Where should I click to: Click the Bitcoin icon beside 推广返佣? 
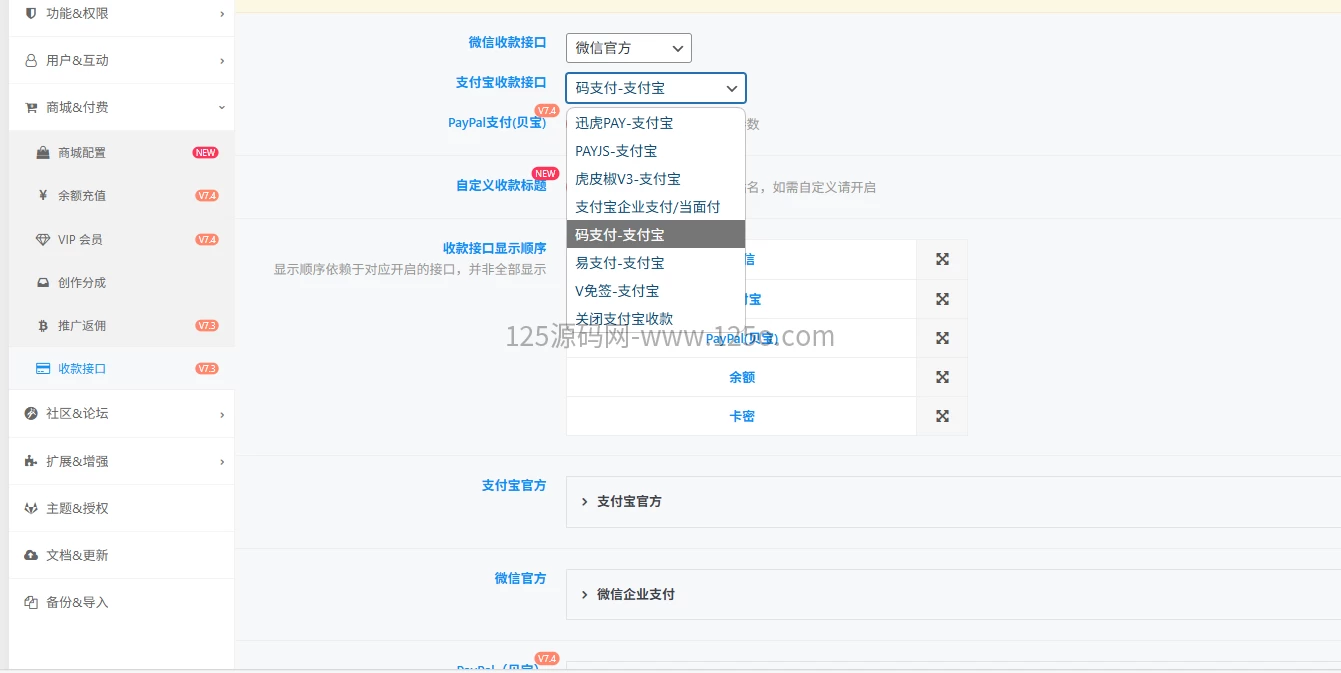[41, 324]
